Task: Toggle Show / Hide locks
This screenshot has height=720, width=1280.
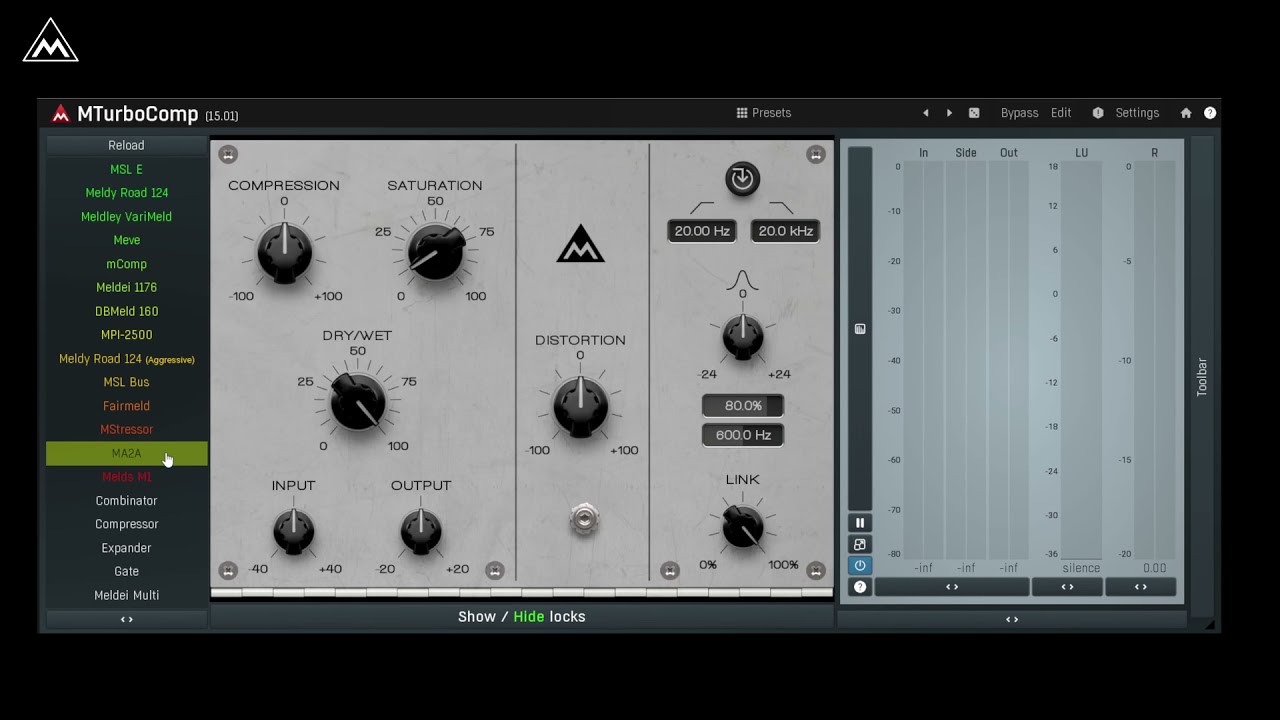Action: pyautogui.click(x=521, y=617)
